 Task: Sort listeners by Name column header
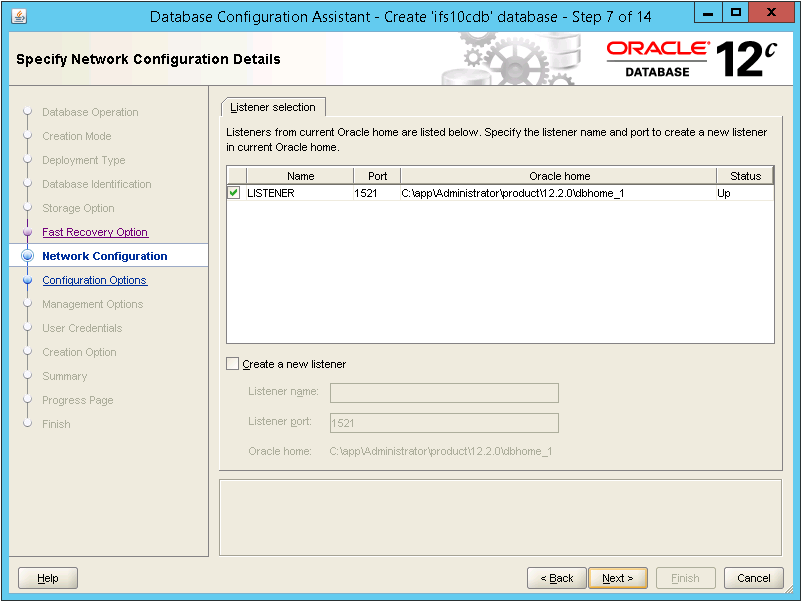[300, 176]
